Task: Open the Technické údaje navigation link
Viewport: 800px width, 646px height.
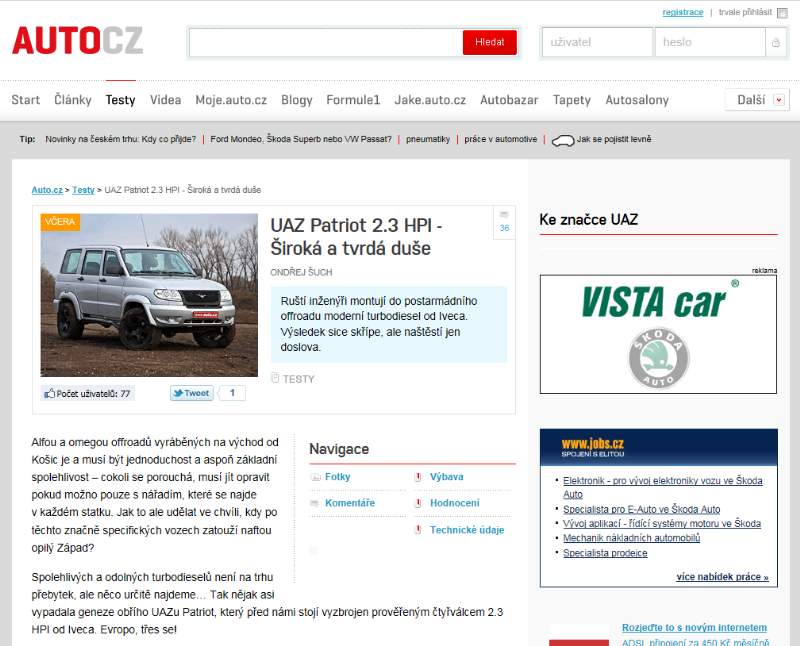Action: [x=467, y=530]
